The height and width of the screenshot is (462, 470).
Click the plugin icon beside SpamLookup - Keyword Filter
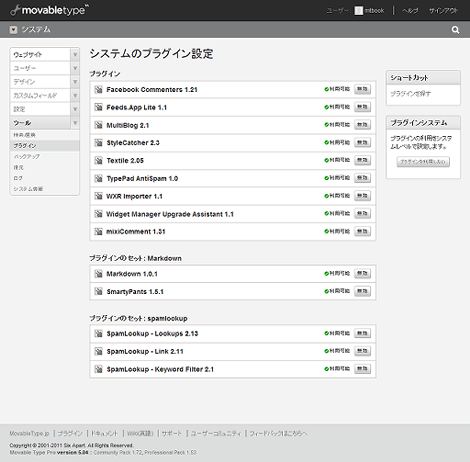tap(98, 369)
